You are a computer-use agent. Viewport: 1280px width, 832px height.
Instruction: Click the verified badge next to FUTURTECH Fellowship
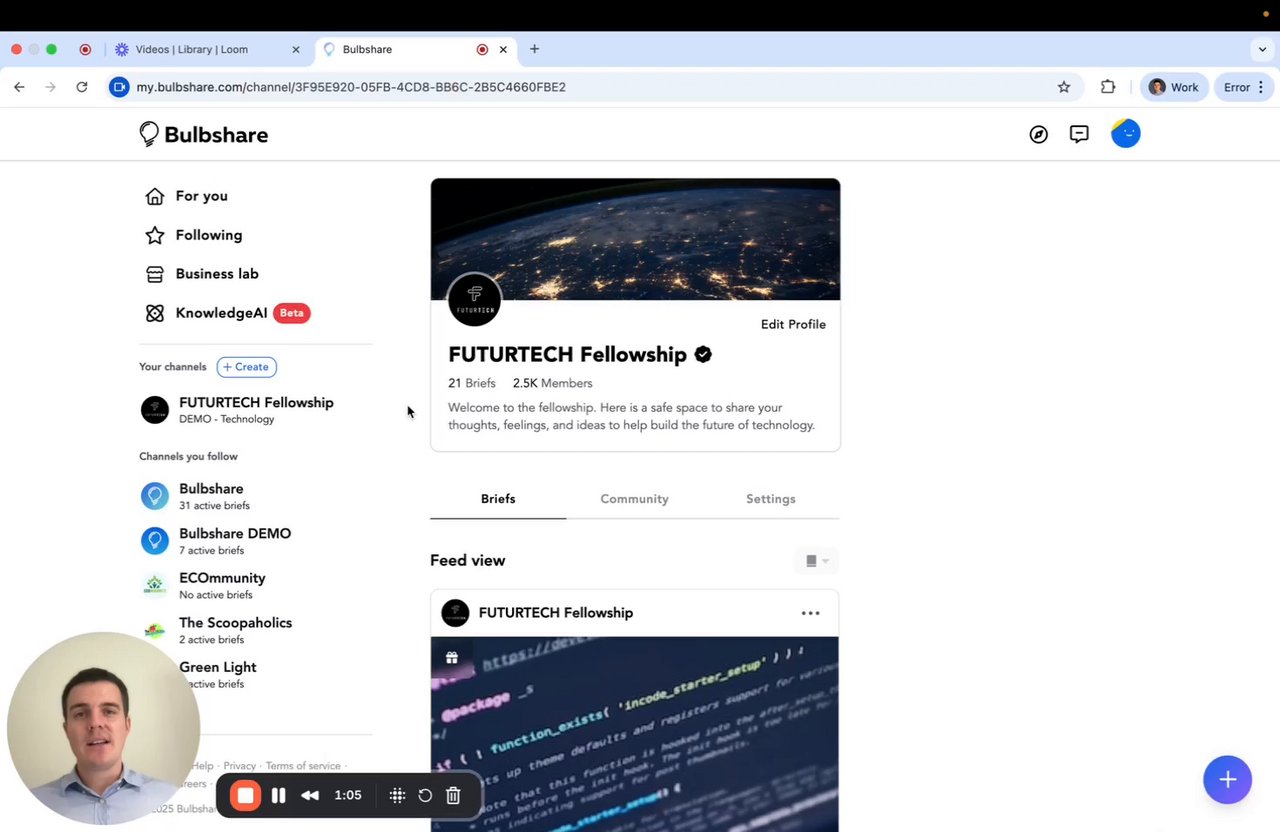(703, 354)
